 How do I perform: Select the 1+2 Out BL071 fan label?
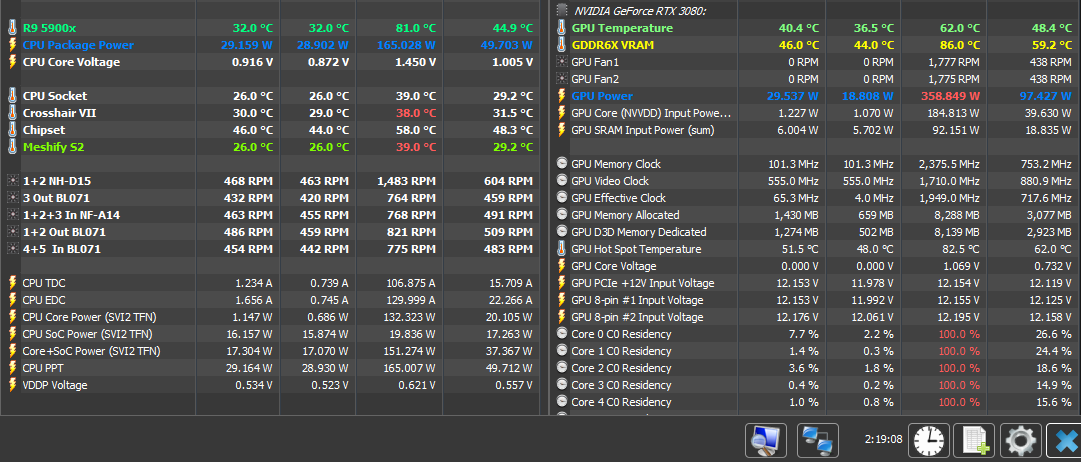65,232
